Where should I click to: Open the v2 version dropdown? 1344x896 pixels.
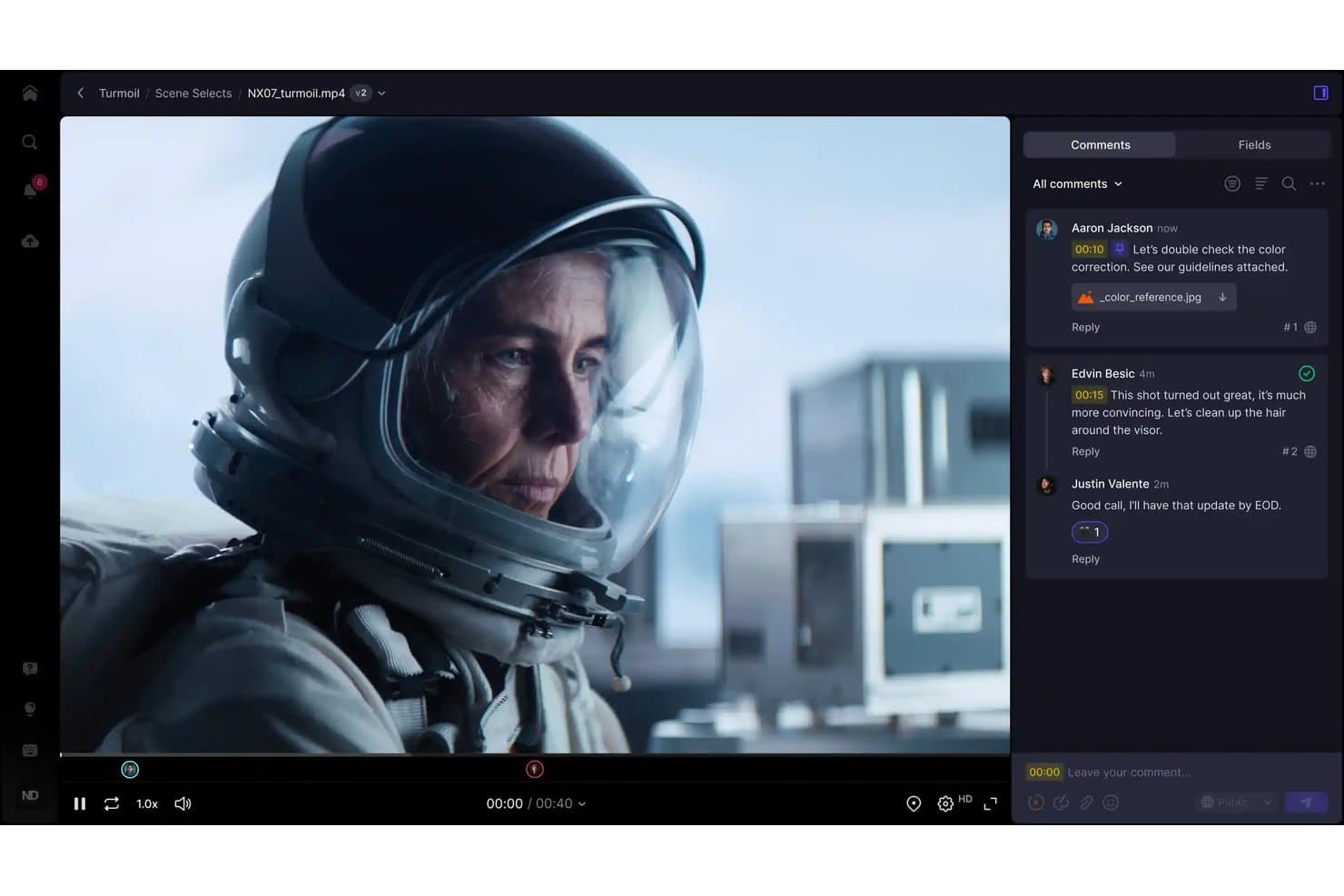pyautogui.click(x=369, y=93)
